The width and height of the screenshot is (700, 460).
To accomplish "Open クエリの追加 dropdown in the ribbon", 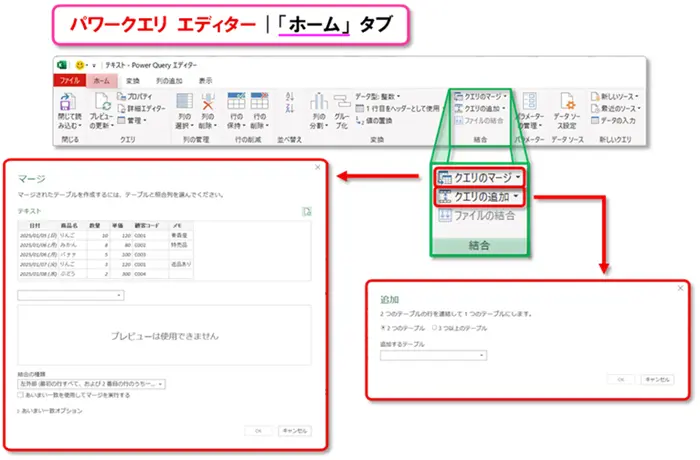I will coord(479,108).
